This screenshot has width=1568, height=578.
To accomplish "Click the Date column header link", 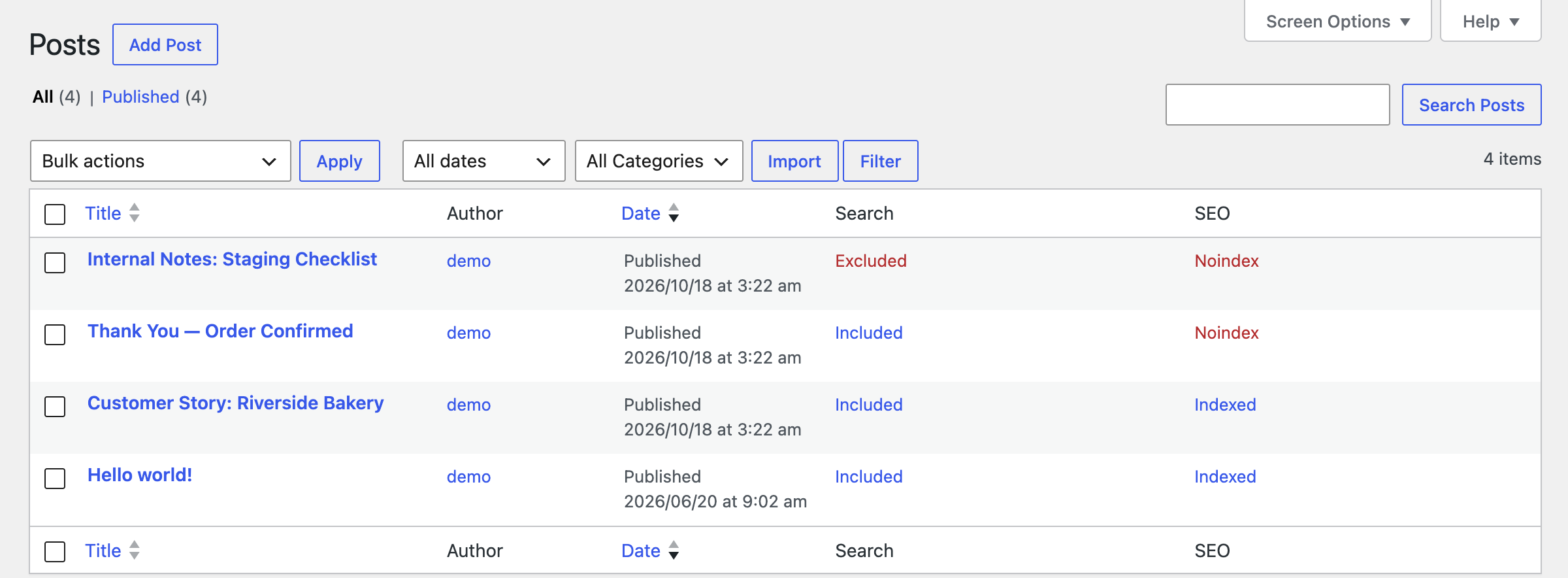I will (641, 213).
